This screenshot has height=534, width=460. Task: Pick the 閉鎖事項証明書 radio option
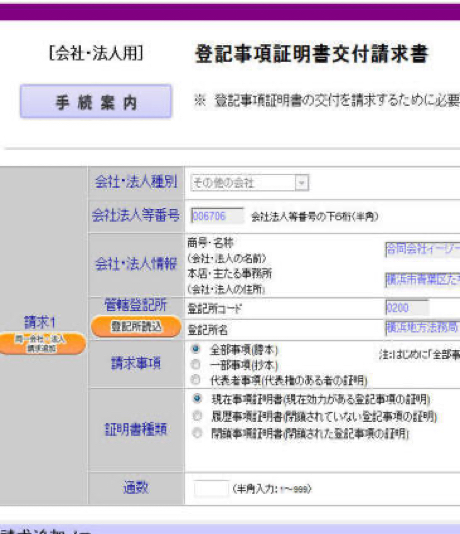pos(197,433)
